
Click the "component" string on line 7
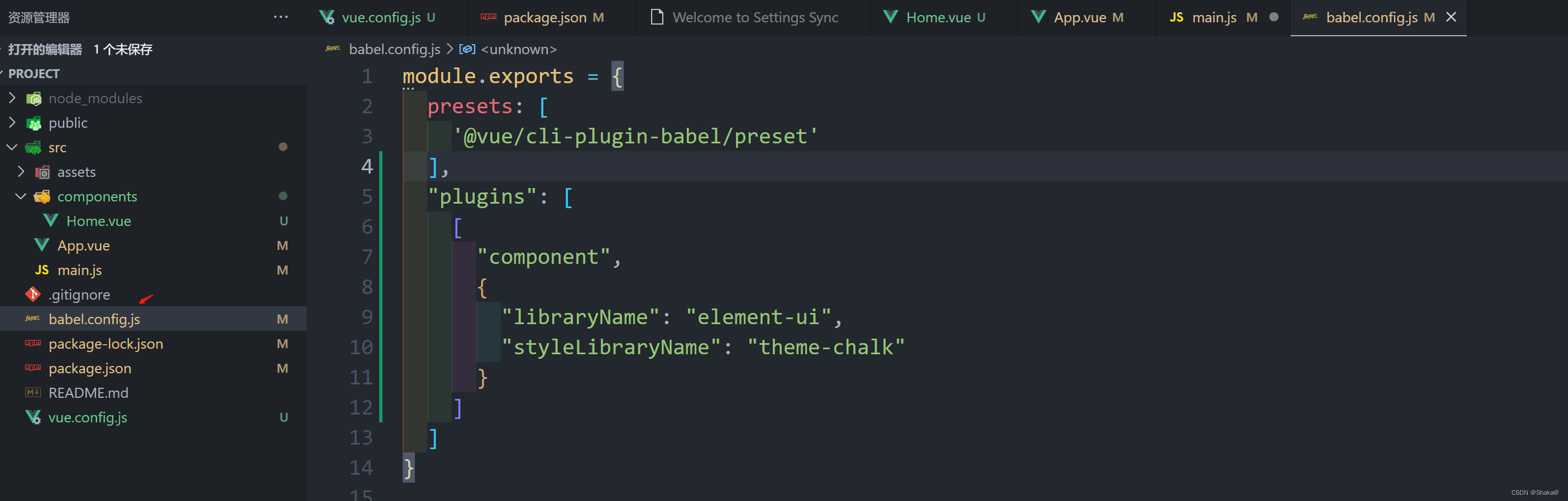point(543,257)
